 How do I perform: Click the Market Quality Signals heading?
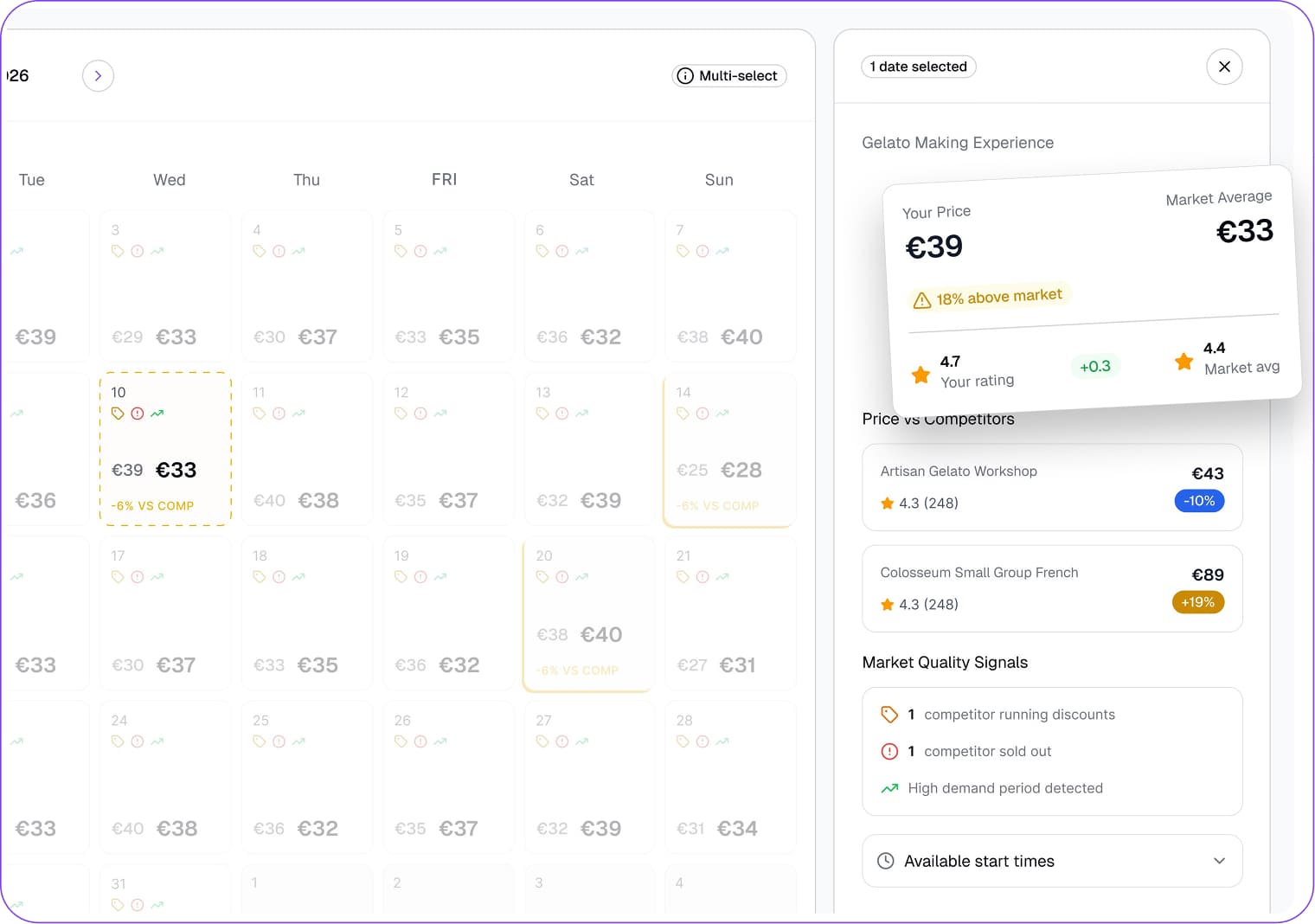[x=945, y=663]
